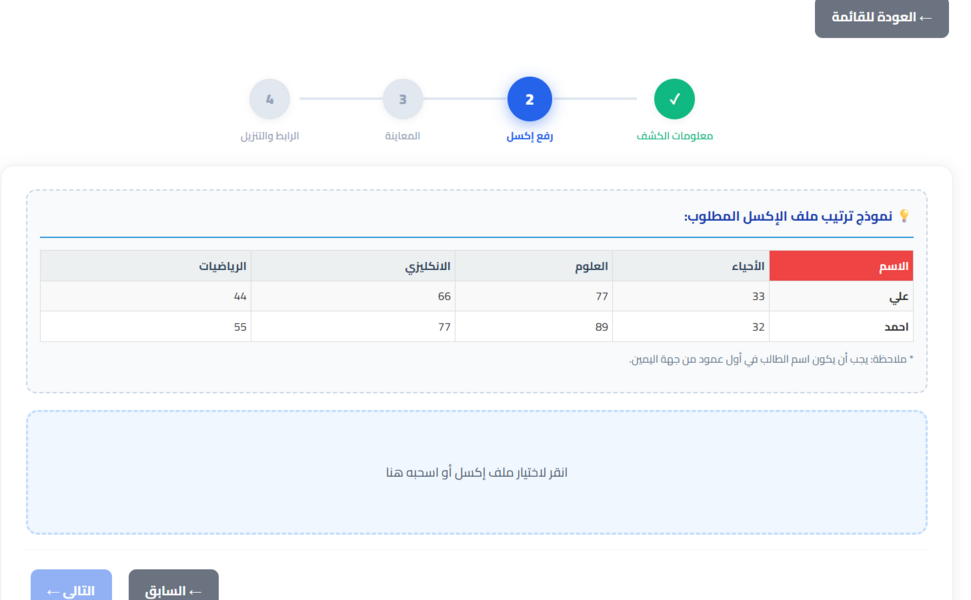The image size is (971, 600).
Task: Click the lightbulb icon beside the template title
Action: pyautogui.click(x=904, y=216)
